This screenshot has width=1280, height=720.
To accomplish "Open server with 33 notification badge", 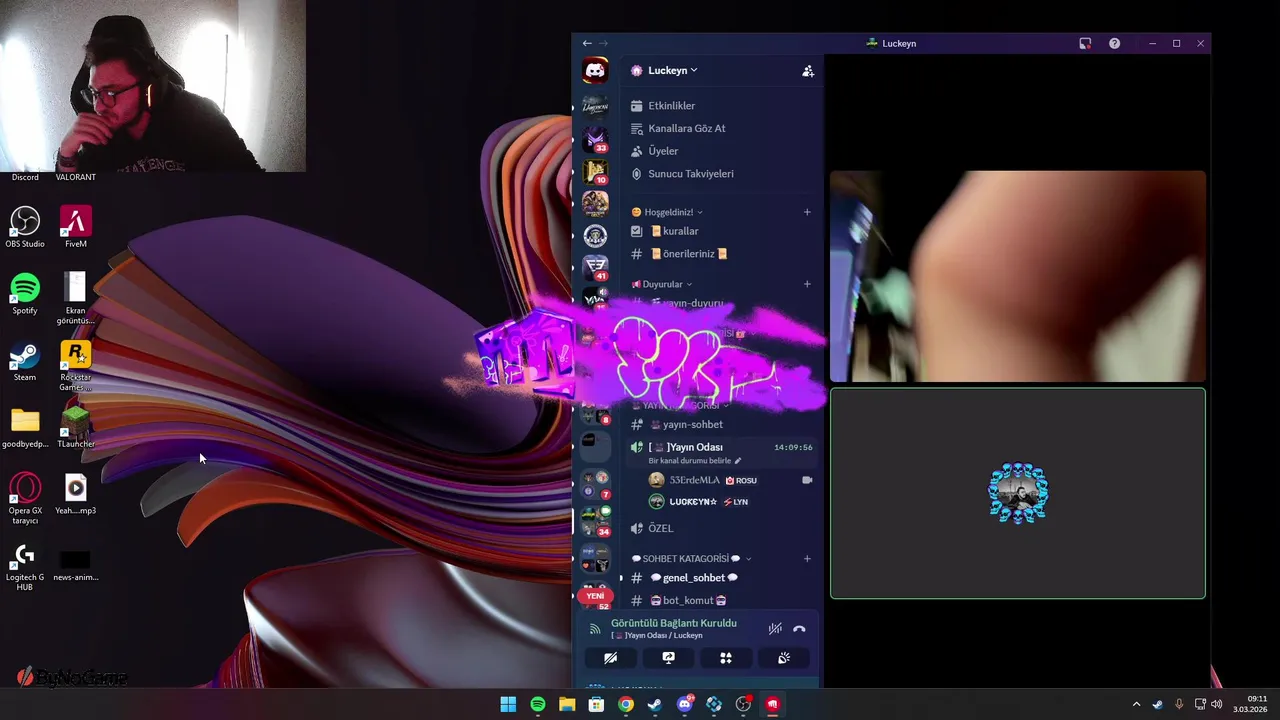I will pos(595,139).
